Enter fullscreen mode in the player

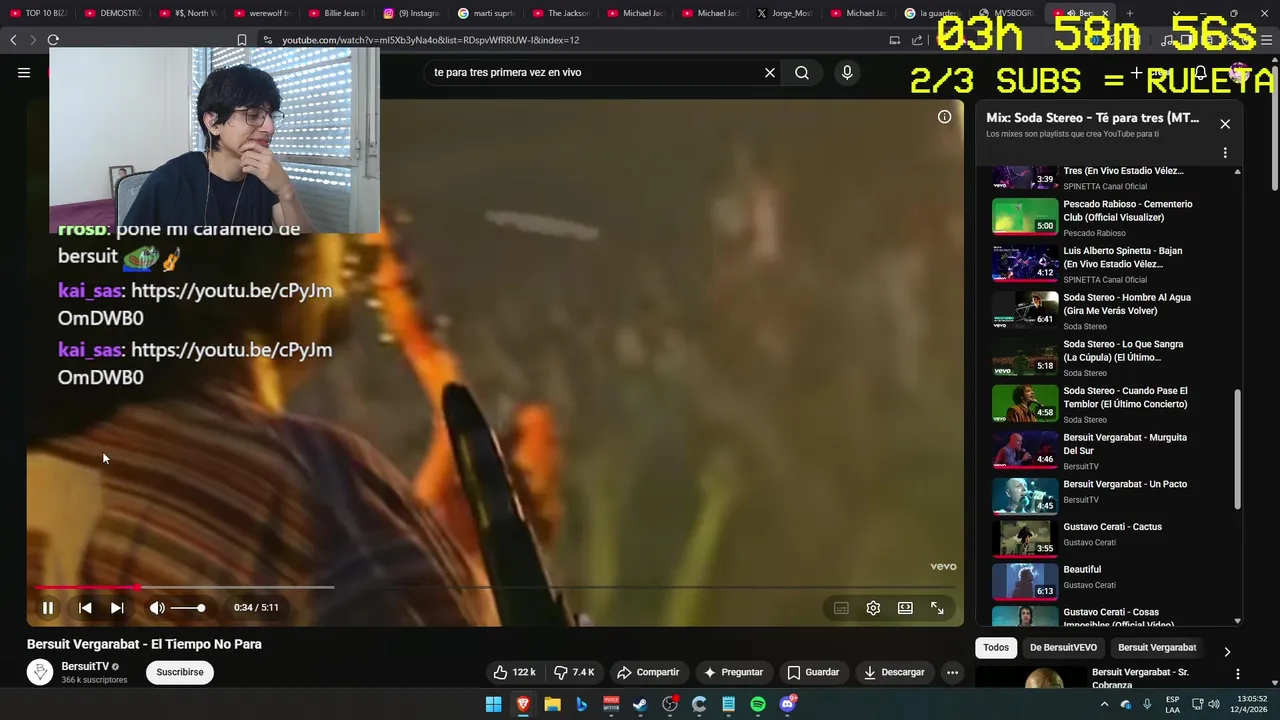tap(937, 608)
